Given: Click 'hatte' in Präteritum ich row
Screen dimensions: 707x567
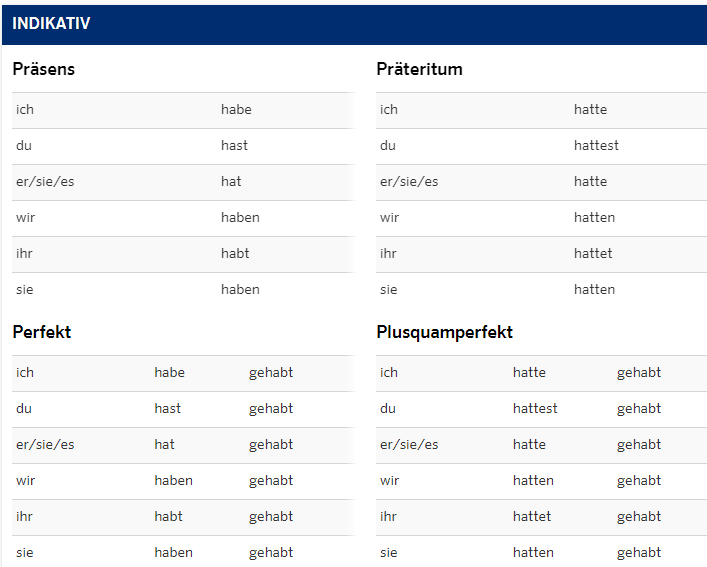Looking at the screenshot, I should [x=591, y=110].
